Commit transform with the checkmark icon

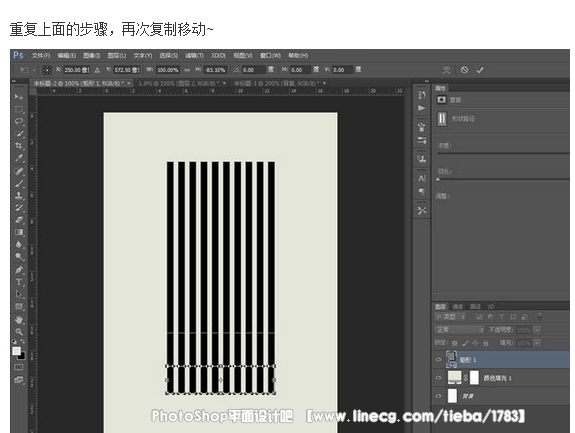pyautogui.click(x=480, y=70)
